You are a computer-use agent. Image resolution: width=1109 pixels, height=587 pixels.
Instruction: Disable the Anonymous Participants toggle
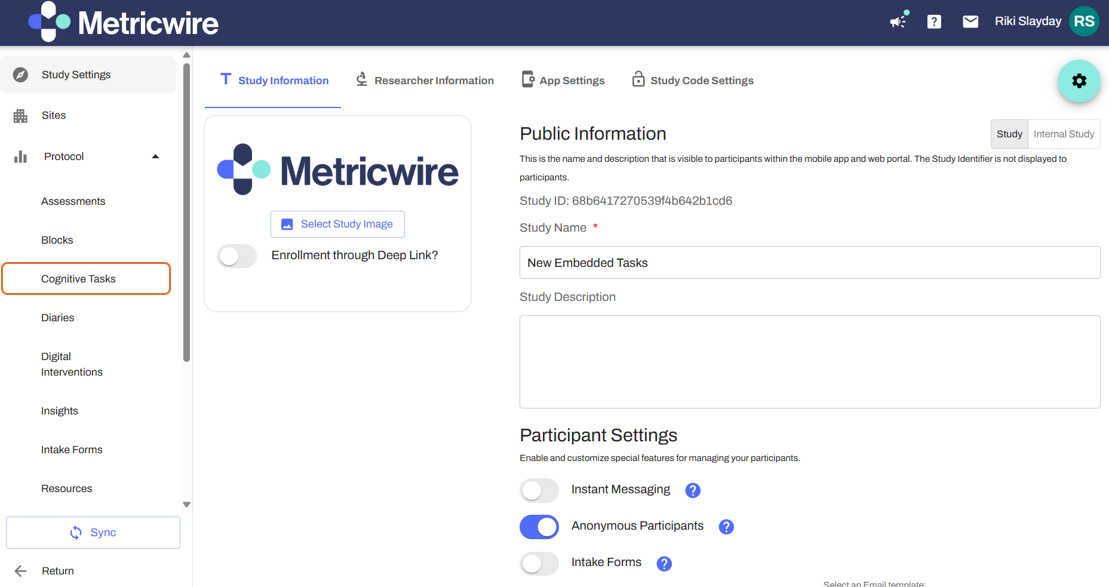(539, 527)
